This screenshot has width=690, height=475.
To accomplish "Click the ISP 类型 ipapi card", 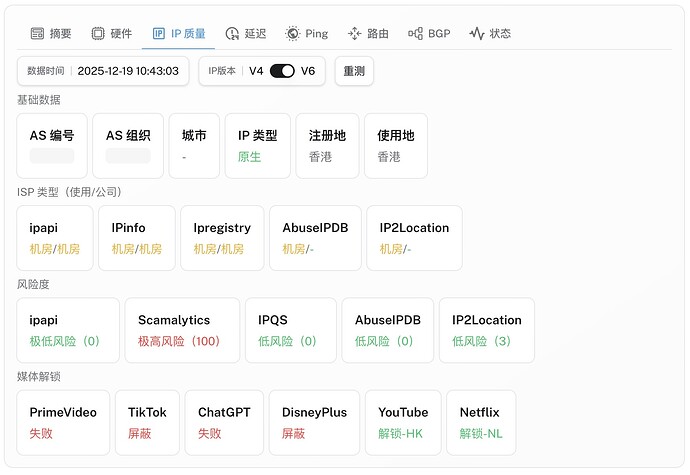I will pos(55,238).
